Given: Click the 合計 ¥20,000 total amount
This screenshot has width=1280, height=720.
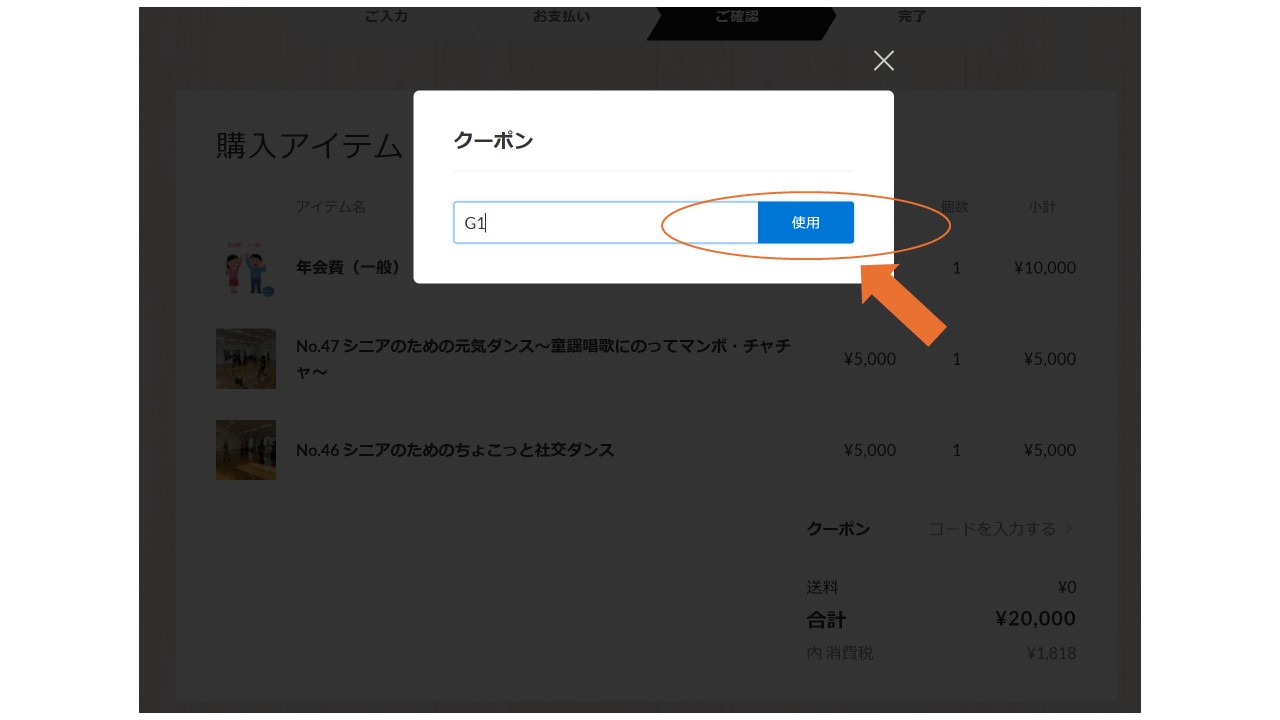Looking at the screenshot, I should tap(1035, 619).
